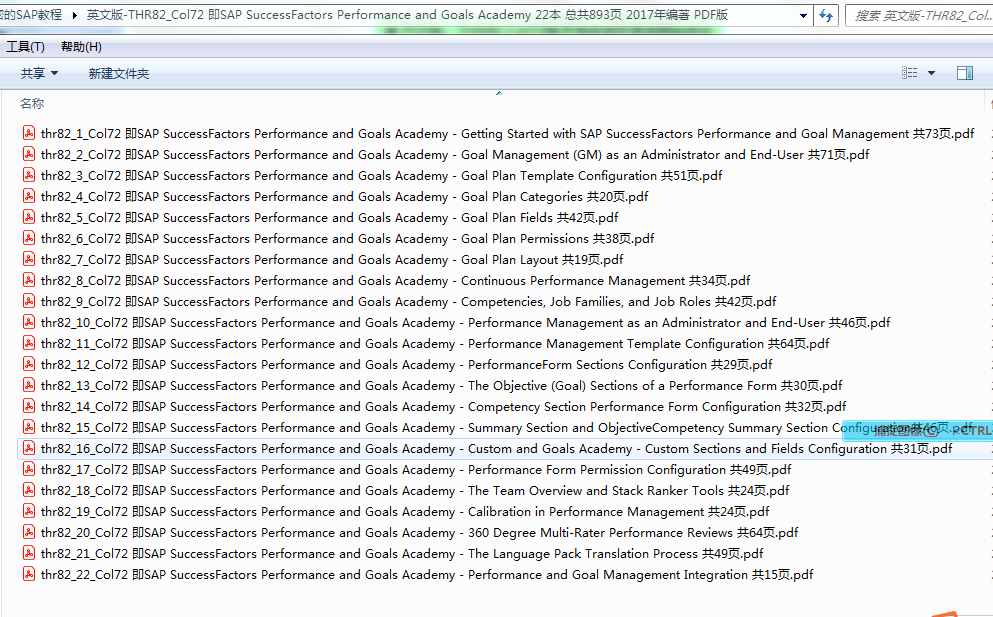Open the 工具(T) menu
Screen dimensions: 993x617
(x=25, y=46)
